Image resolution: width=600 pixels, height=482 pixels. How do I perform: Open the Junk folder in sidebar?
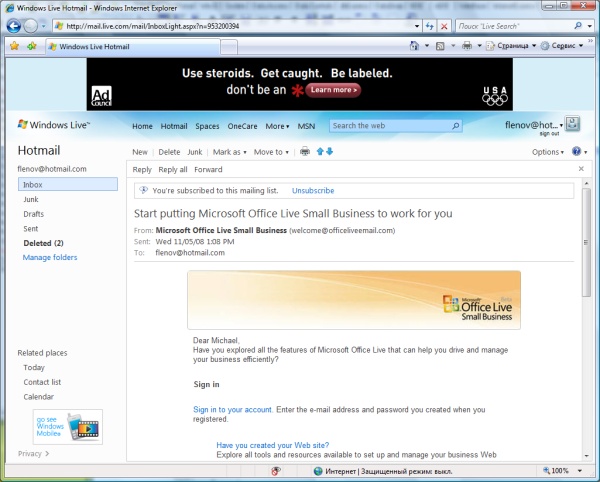coord(31,199)
